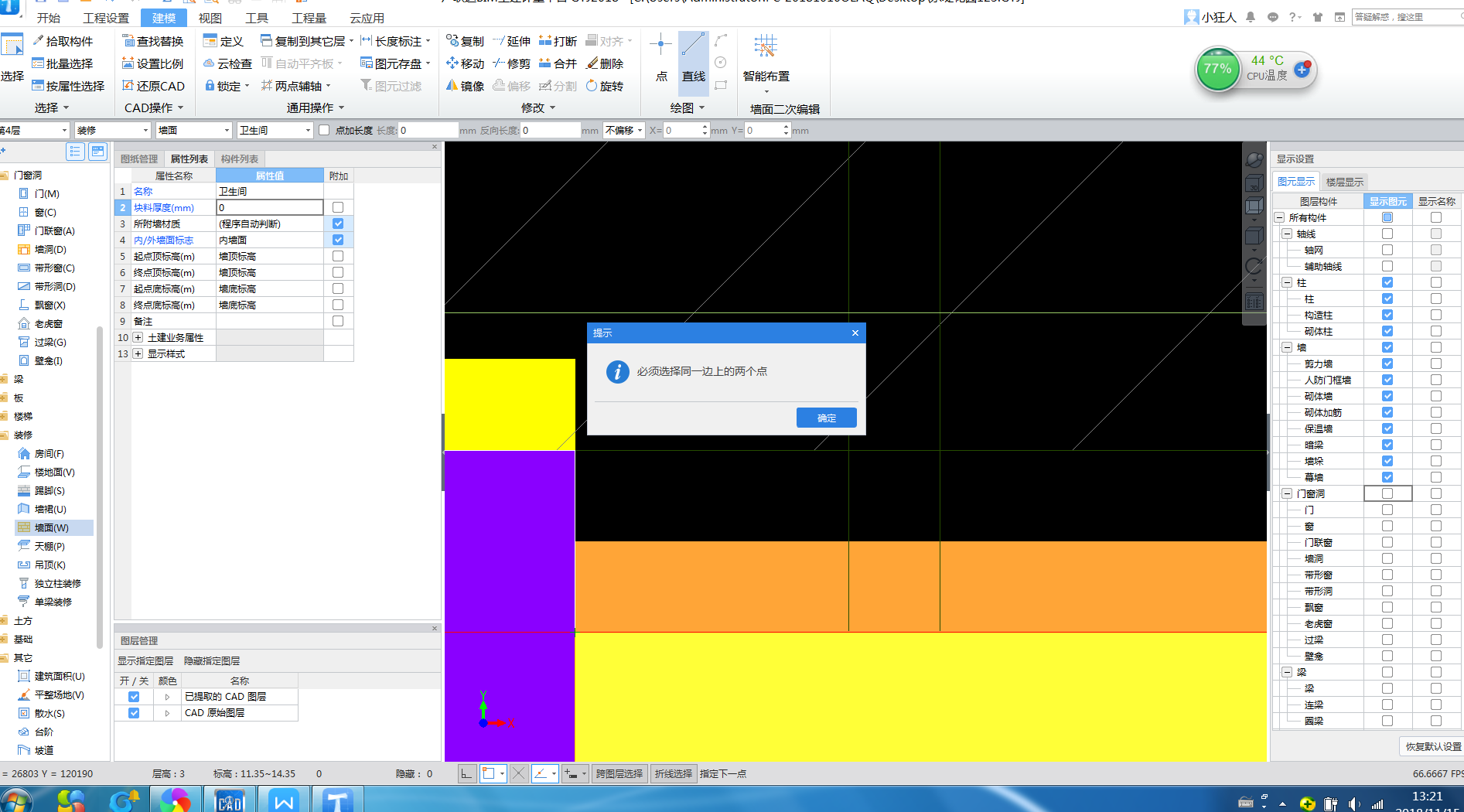The height and width of the screenshot is (812, 1464).
Task: Activate the 修剪 trim tool
Action: tap(511, 63)
